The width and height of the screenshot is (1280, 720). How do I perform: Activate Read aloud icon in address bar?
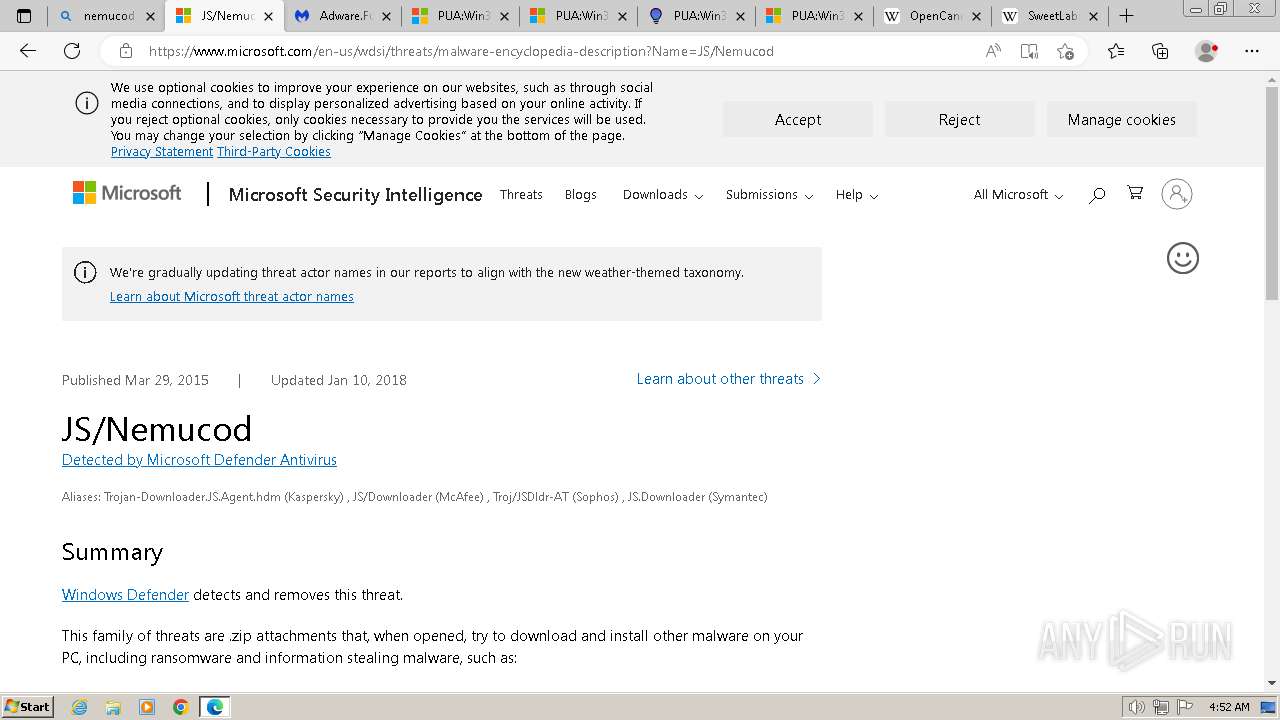[x=993, y=51]
